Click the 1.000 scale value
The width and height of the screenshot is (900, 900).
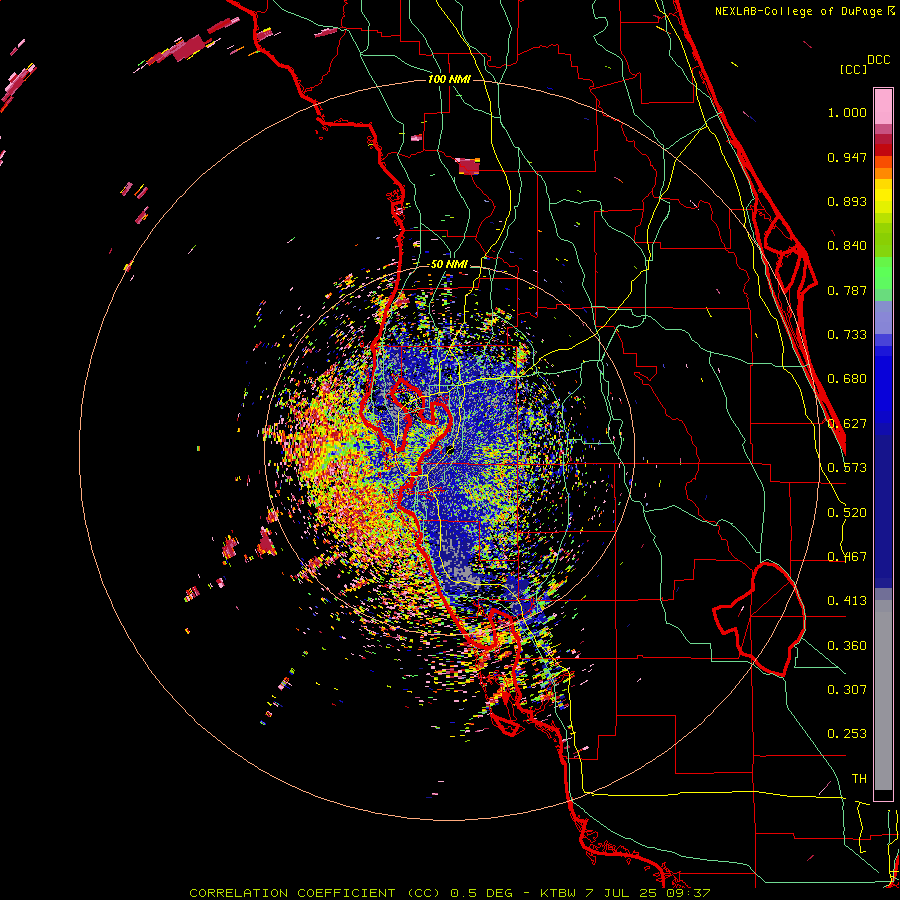[x=847, y=112]
